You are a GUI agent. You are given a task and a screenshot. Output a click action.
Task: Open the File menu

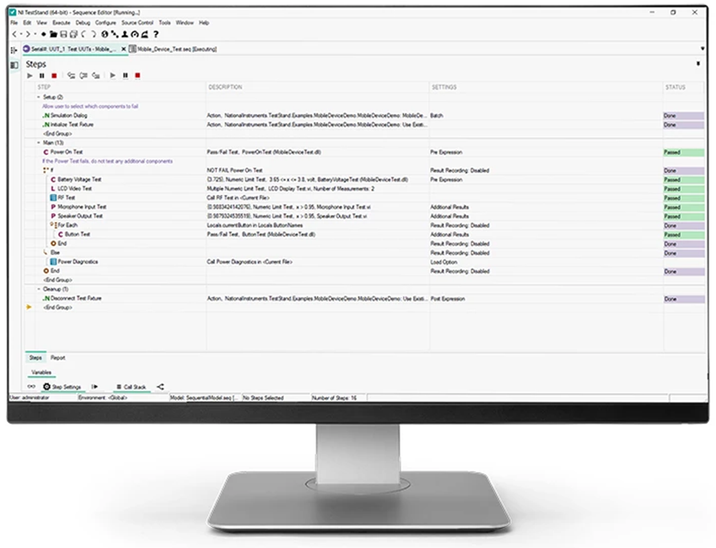14,22
